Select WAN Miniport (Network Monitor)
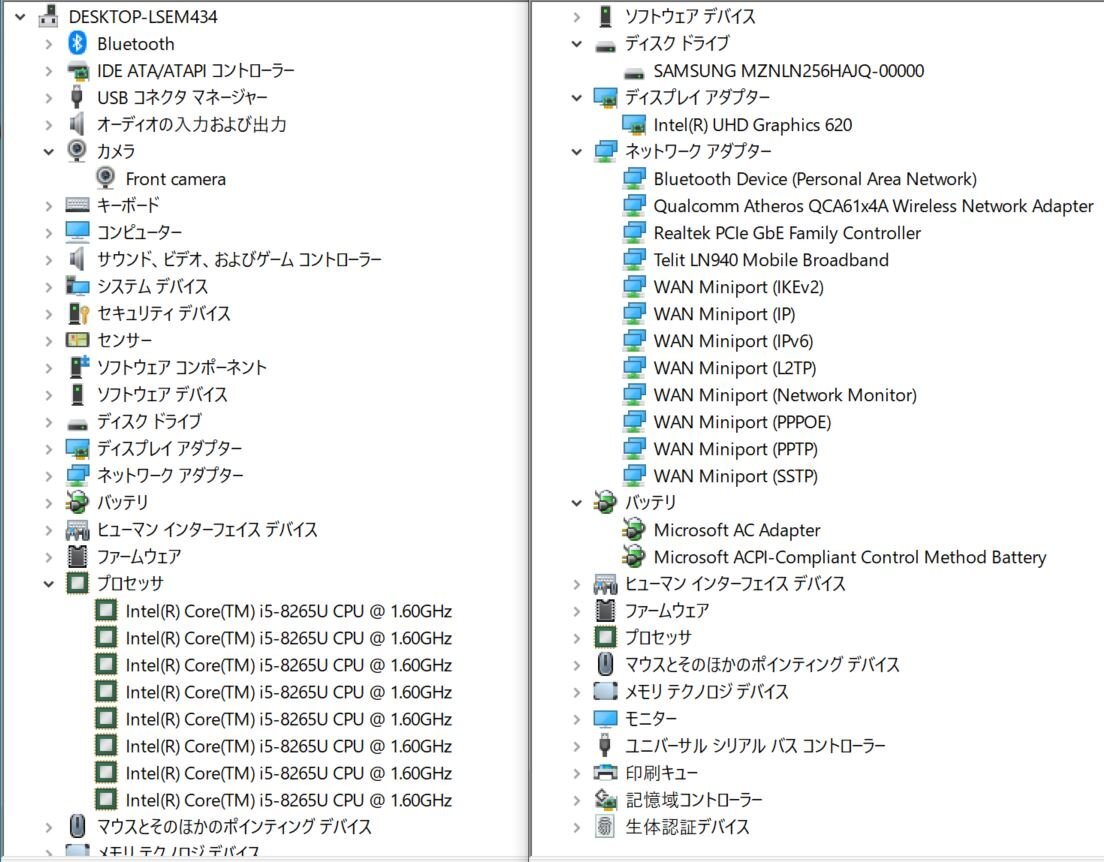 tap(785, 395)
